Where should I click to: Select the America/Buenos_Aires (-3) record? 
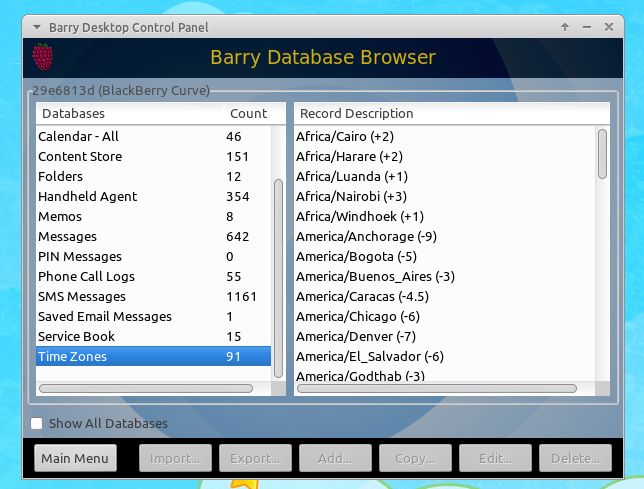click(445, 276)
